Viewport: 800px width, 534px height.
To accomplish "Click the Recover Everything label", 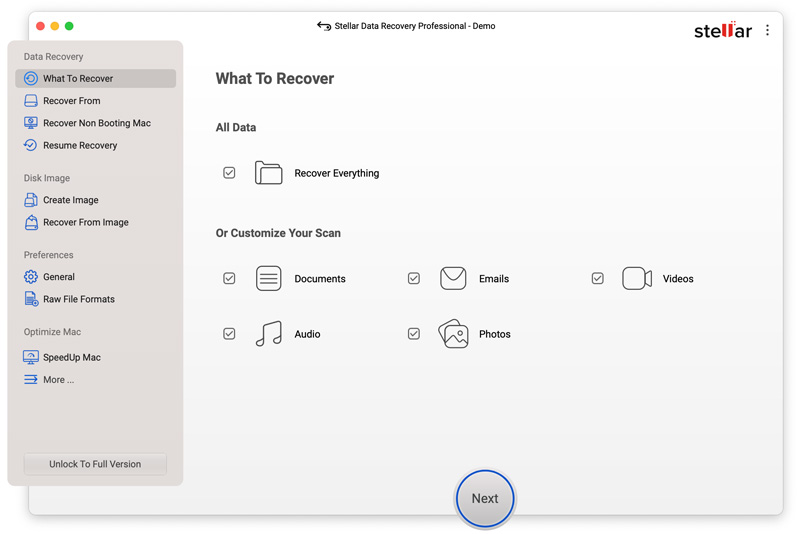I will tap(337, 173).
